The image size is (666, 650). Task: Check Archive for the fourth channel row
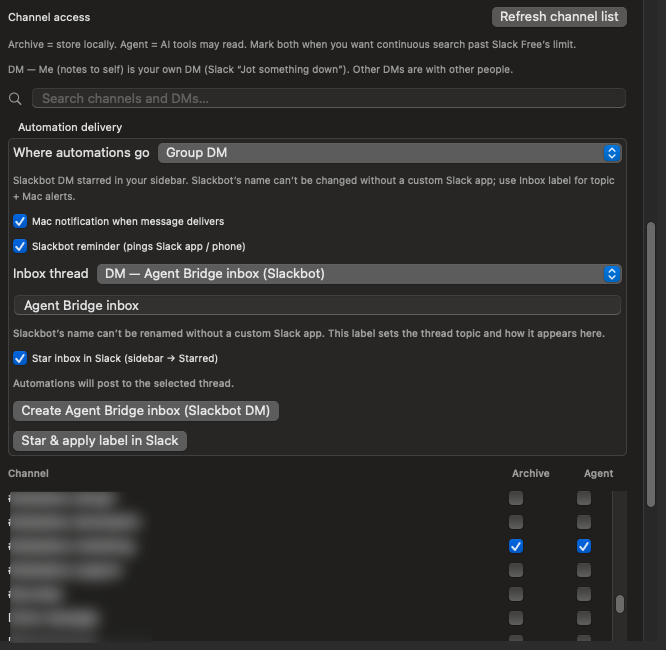pos(516,570)
